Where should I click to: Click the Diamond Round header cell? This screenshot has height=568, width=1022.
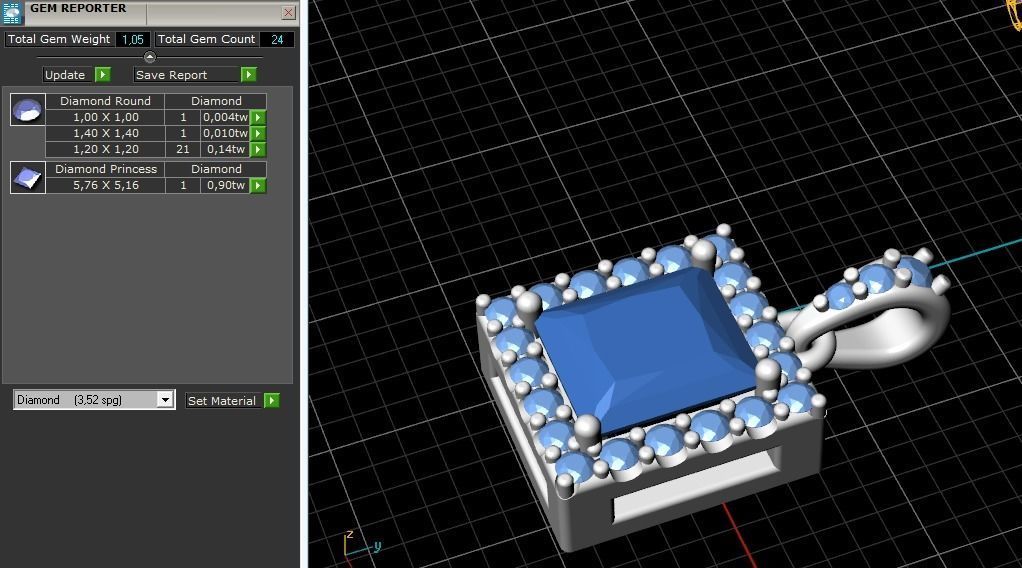(105, 101)
